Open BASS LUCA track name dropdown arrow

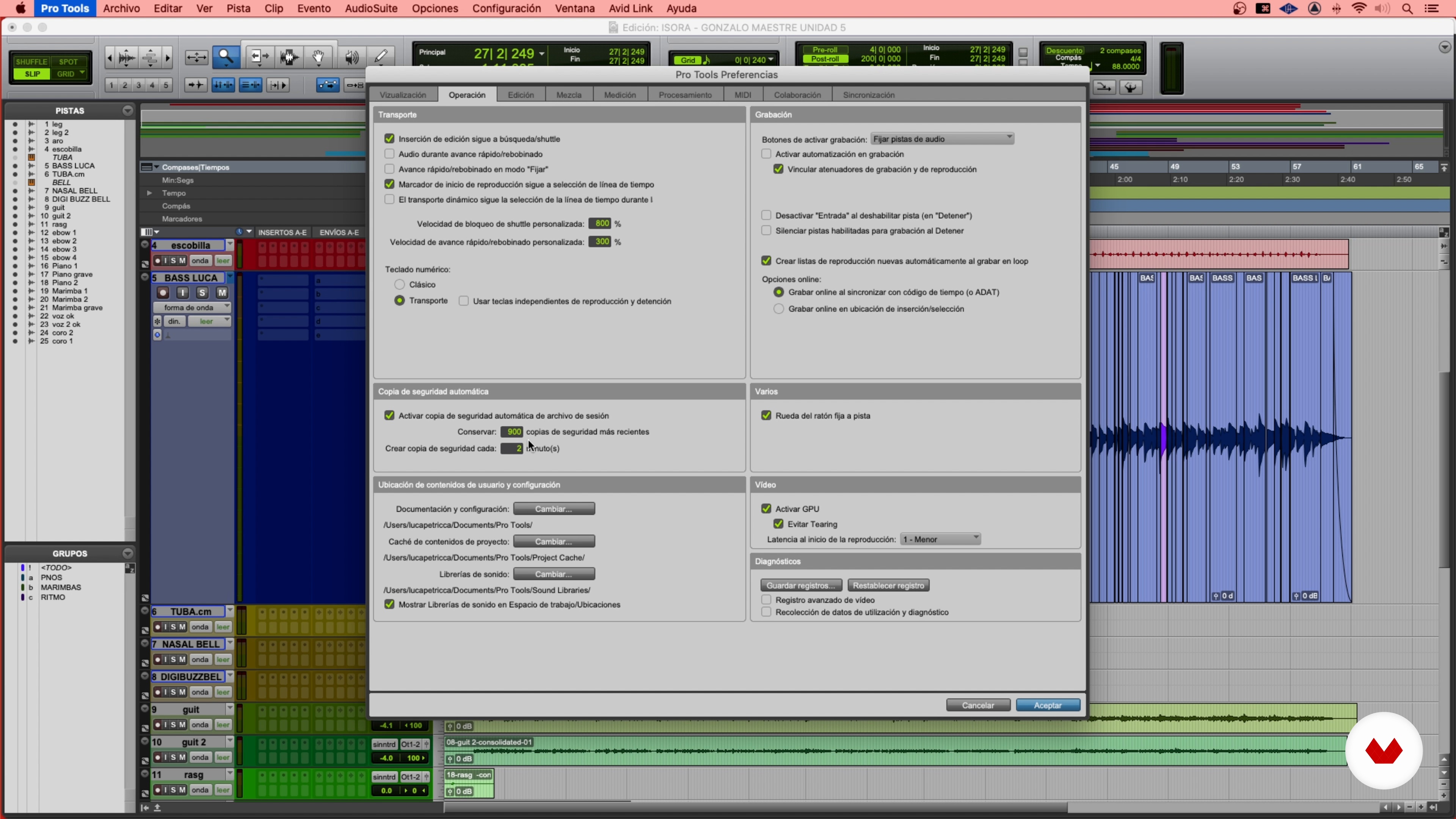pos(230,277)
